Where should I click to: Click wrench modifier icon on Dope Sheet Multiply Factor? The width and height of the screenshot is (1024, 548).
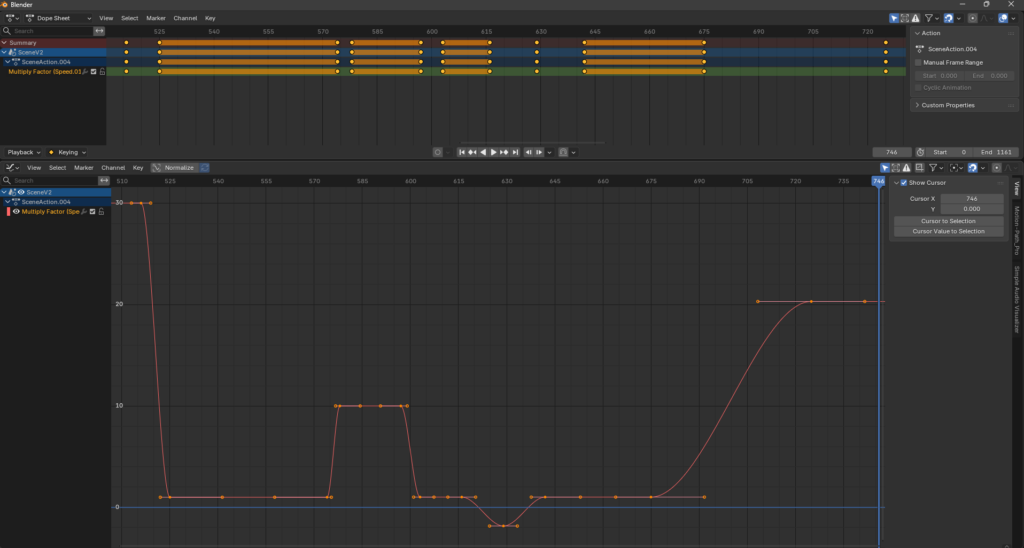pos(85,72)
